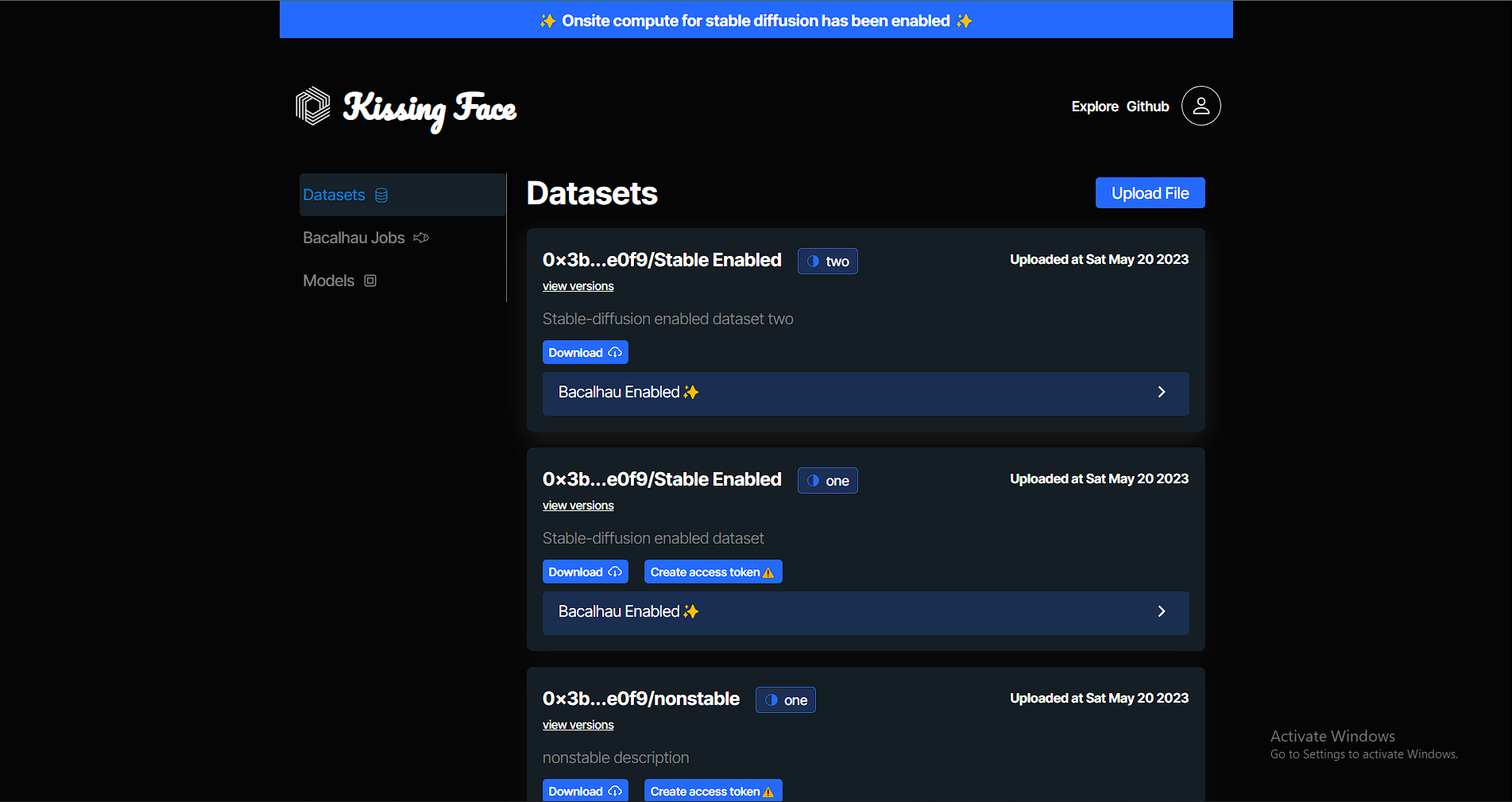The height and width of the screenshot is (802, 1512).
Task: Open view versions for Stable Enabled one
Action: pyautogui.click(x=578, y=506)
